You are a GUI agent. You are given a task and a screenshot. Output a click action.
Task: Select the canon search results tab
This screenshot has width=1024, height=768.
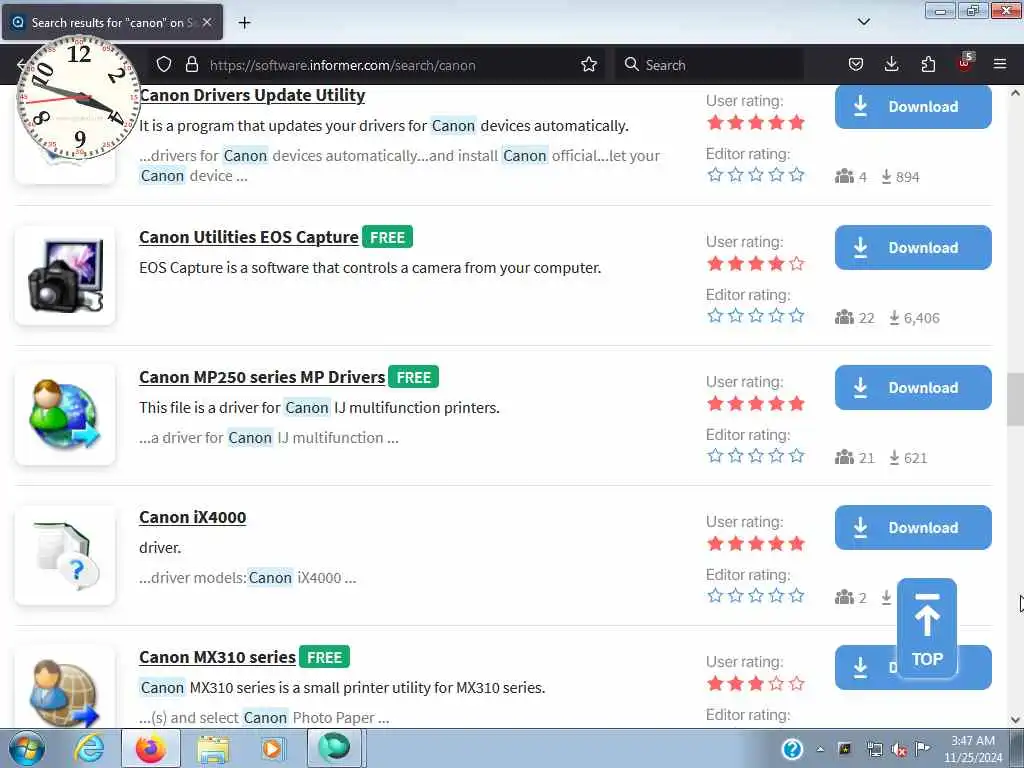(112, 22)
